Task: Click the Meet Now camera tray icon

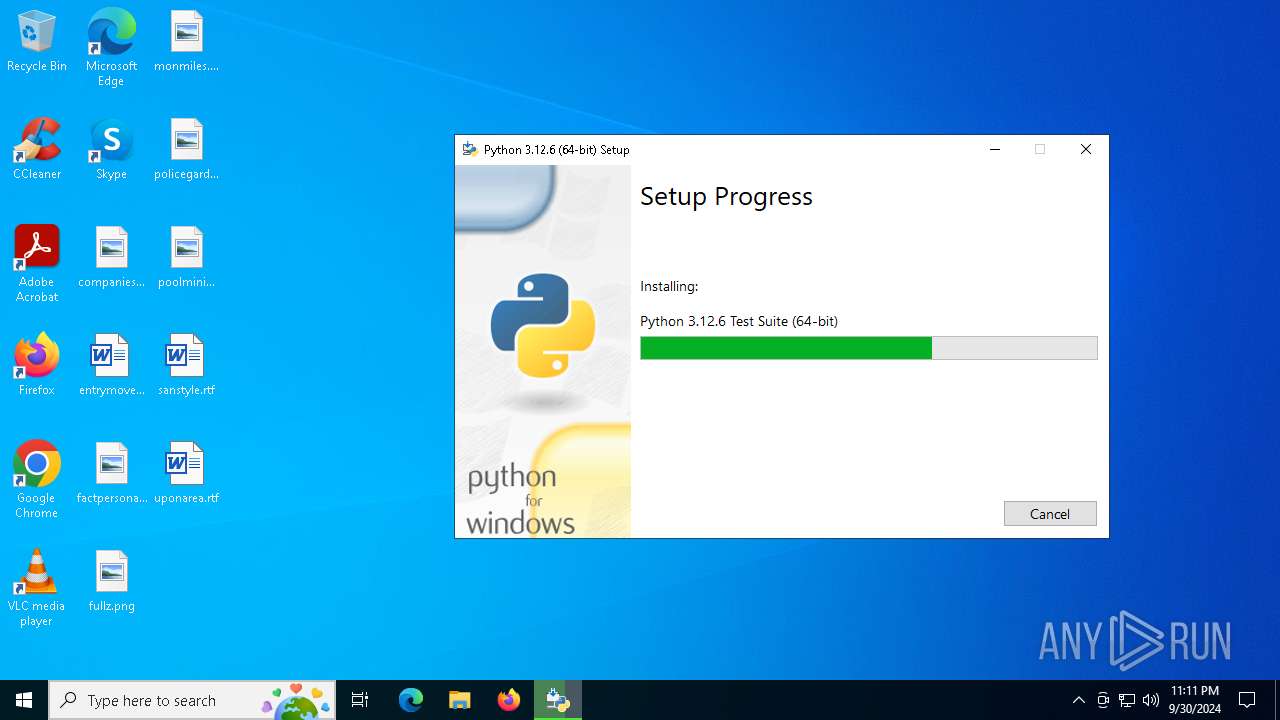Action: pos(1103,700)
